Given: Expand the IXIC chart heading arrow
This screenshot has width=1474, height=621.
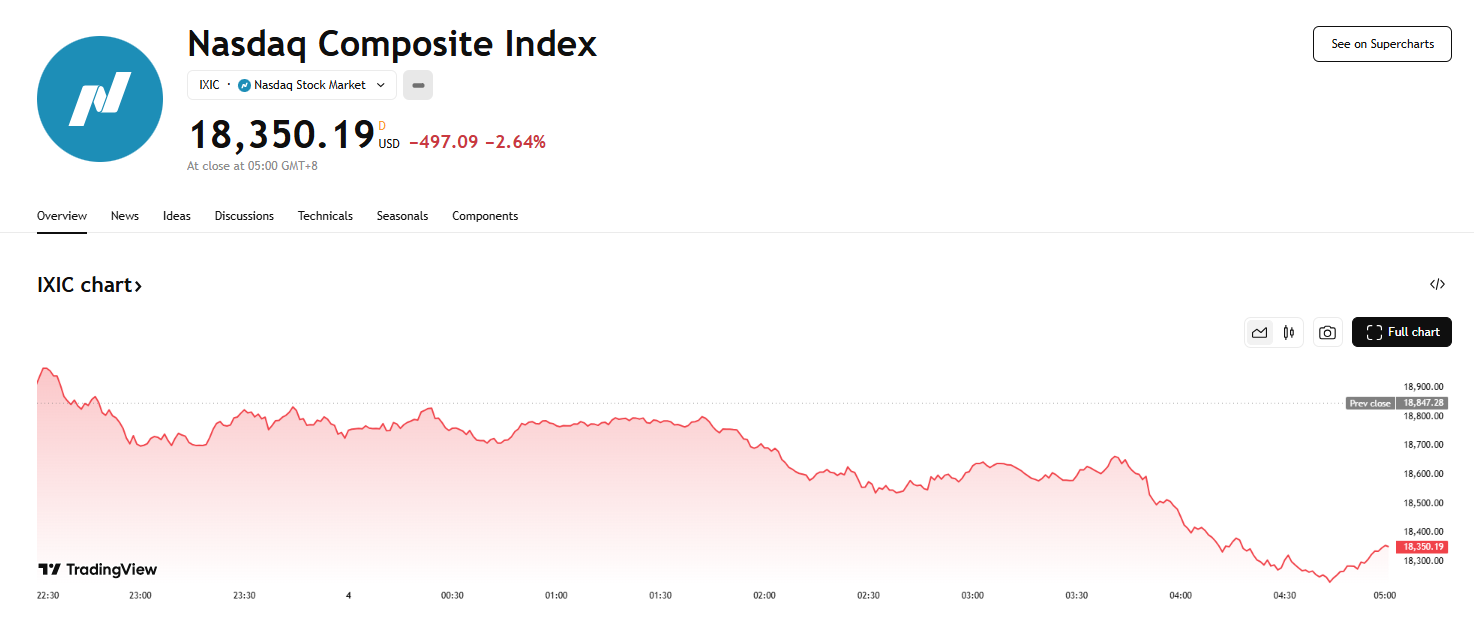Looking at the screenshot, I should [x=138, y=286].
